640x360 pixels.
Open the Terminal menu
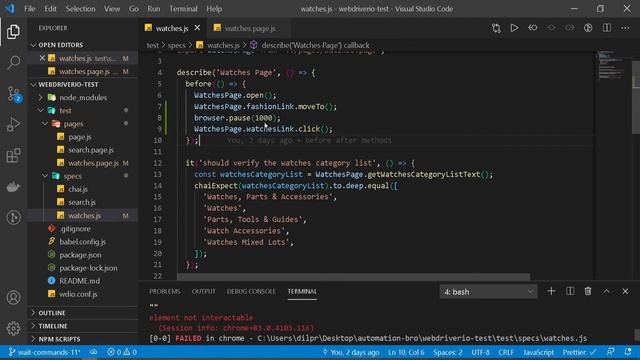click(x=183, y=9)
